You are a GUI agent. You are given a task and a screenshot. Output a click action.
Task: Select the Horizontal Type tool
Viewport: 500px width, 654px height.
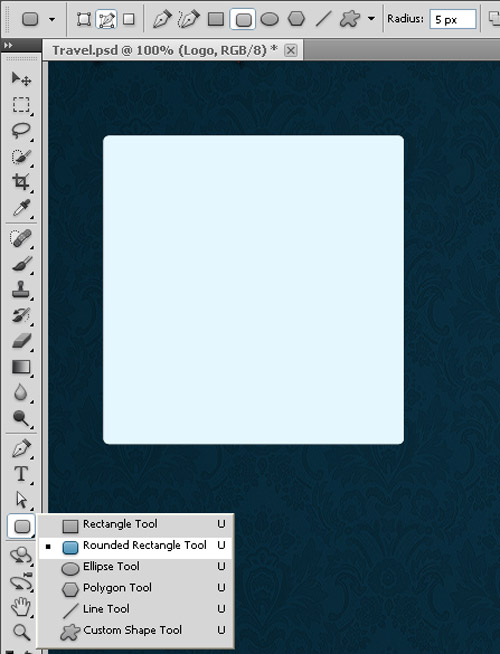(21, 474)
